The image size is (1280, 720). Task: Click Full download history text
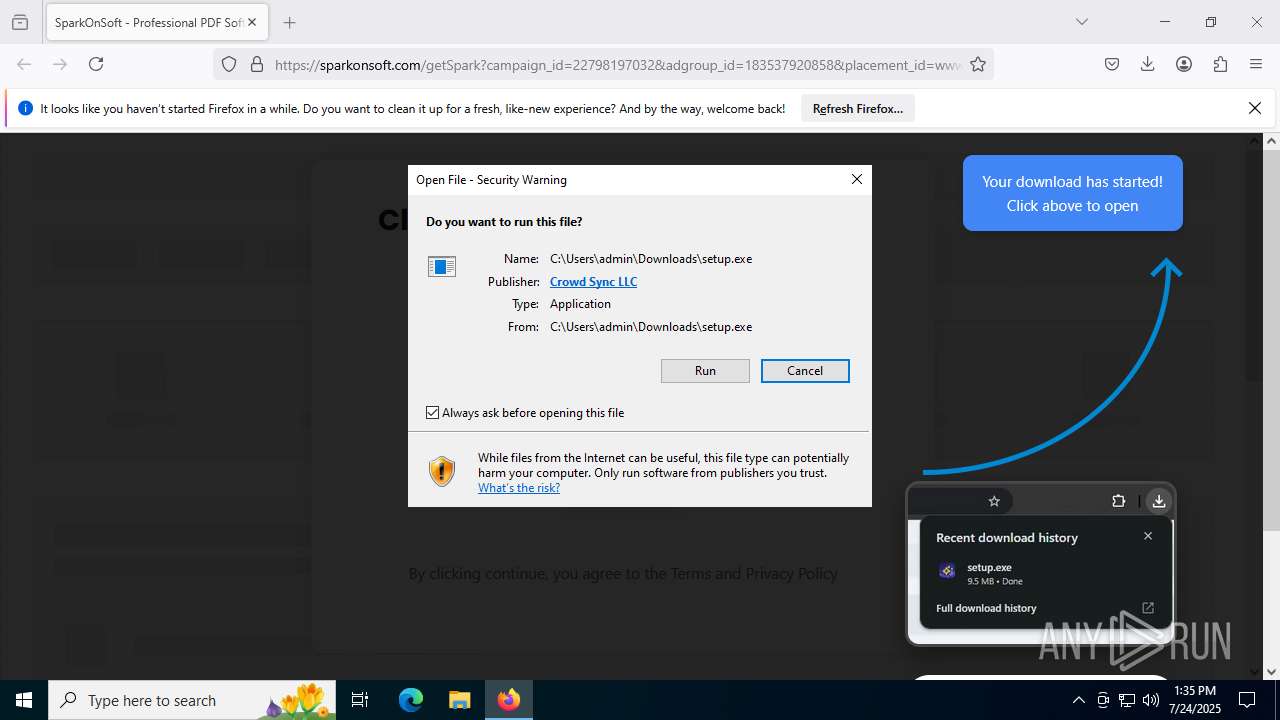coord(986,608)
